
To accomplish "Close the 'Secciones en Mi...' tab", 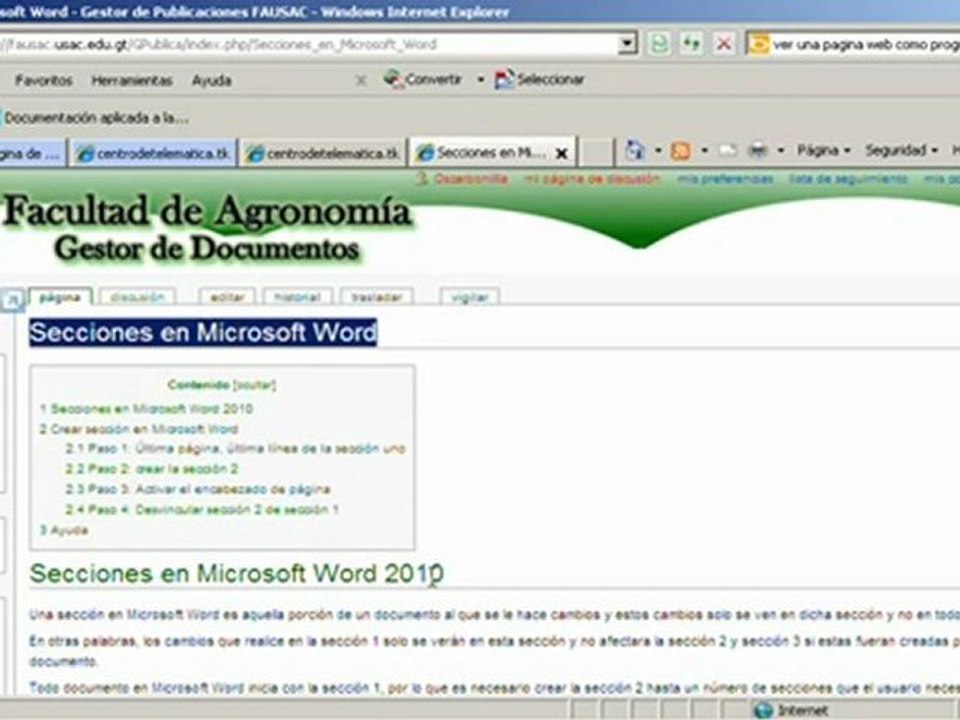I will 561,154.
